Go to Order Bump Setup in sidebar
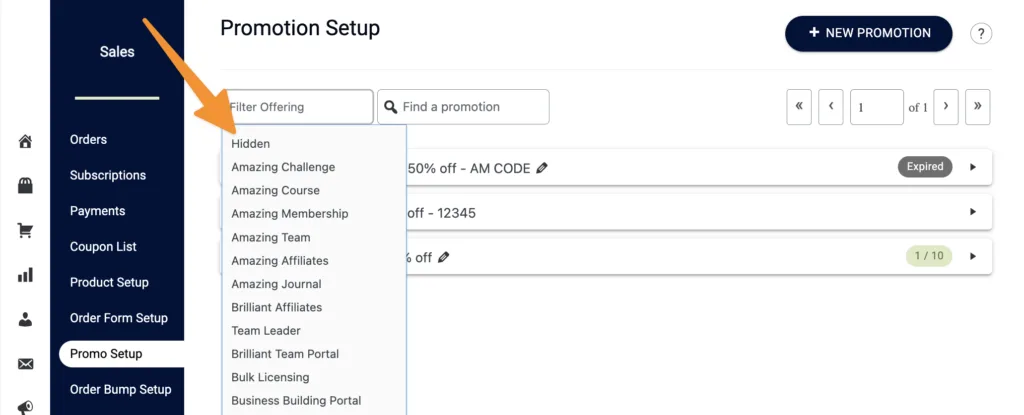 point(120,390)
